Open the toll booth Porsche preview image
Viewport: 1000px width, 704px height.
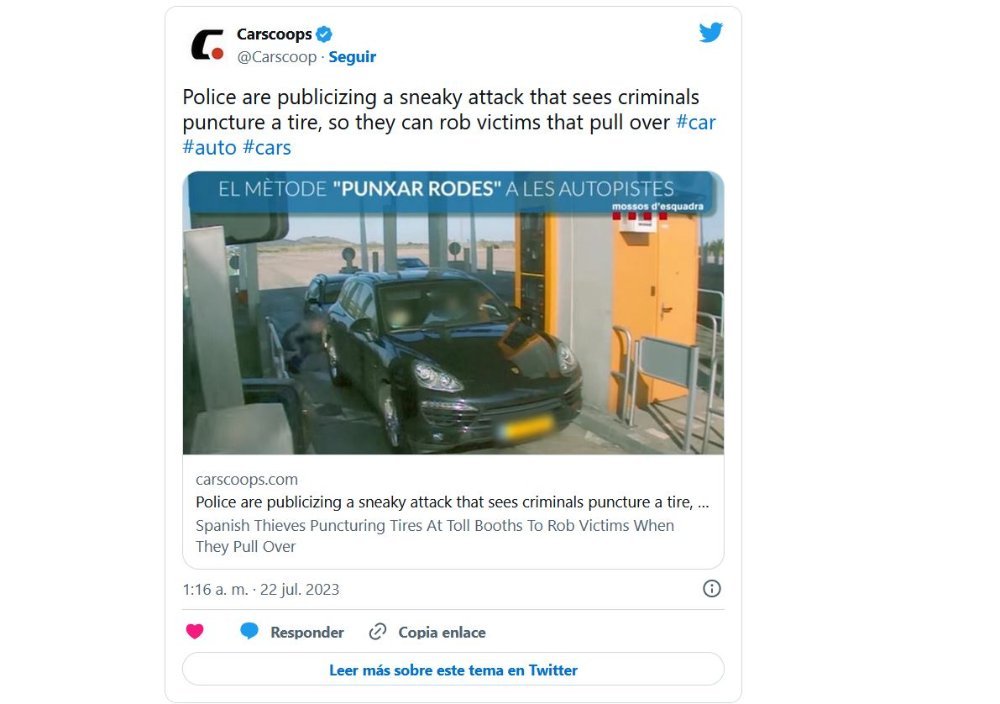point(453,312)
